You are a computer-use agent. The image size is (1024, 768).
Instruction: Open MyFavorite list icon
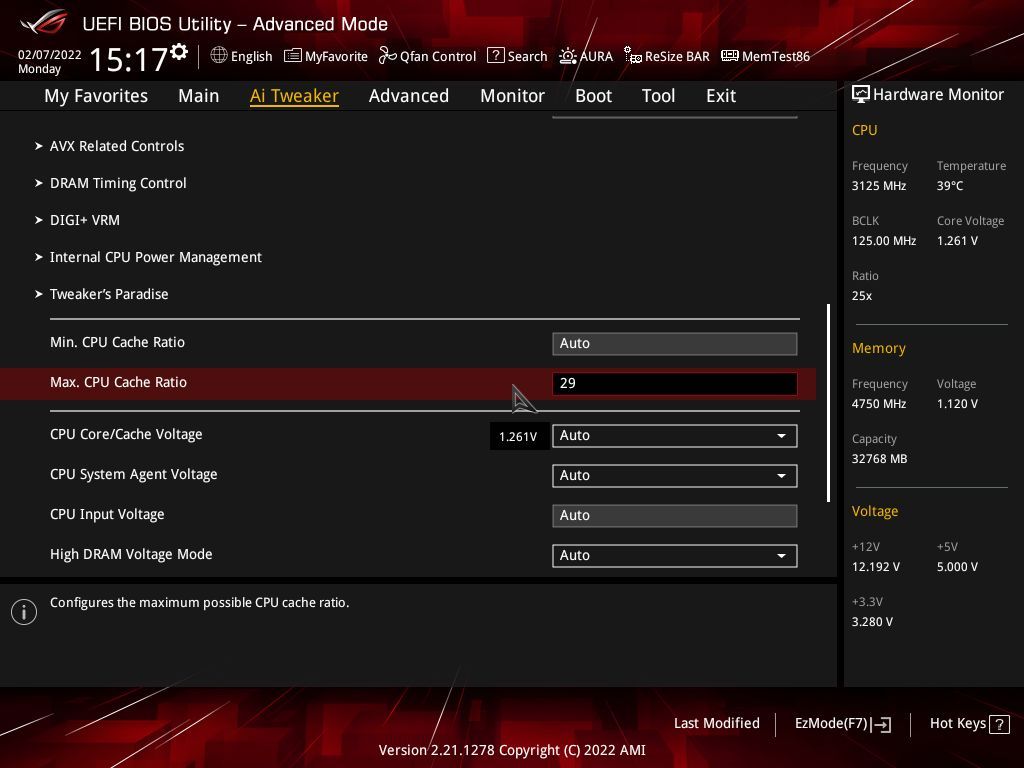[293, 56]
